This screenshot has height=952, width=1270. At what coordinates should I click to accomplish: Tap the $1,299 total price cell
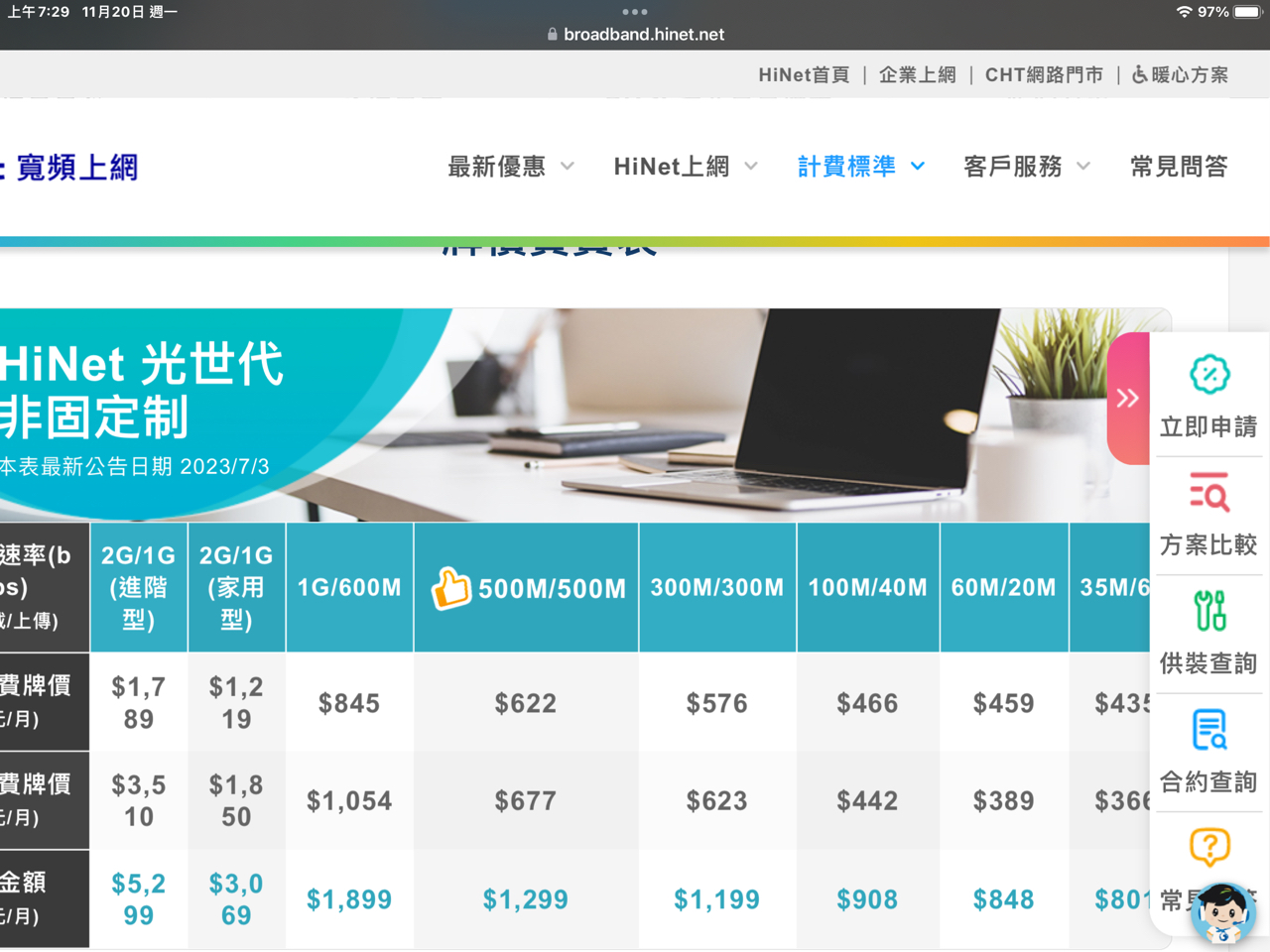tap(526, 899)
